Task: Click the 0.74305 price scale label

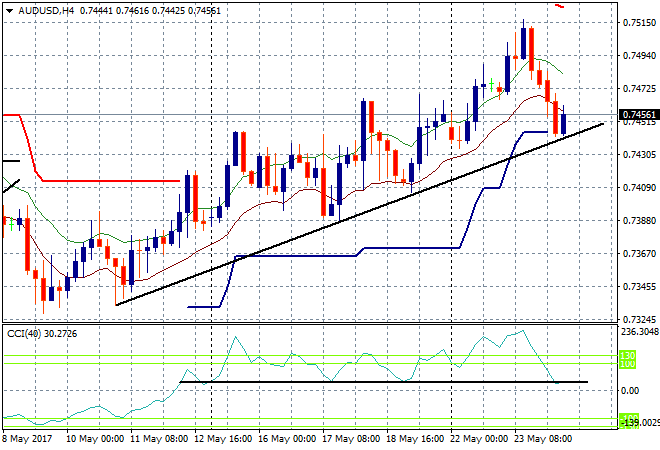Action: coord(639,155)
